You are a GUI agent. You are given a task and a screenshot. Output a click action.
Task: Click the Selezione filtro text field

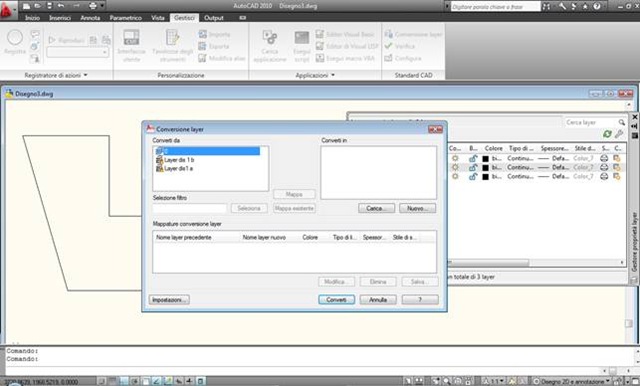(189, 208)
